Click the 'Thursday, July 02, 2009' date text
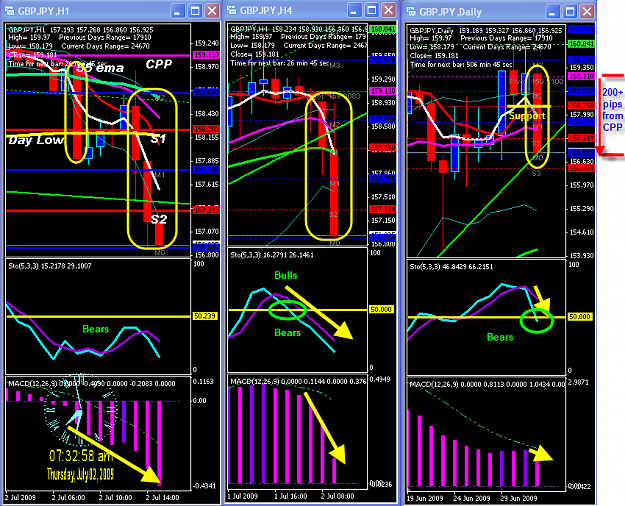The height and width of the screenshot is (506, 625). (x=81, y=474)
